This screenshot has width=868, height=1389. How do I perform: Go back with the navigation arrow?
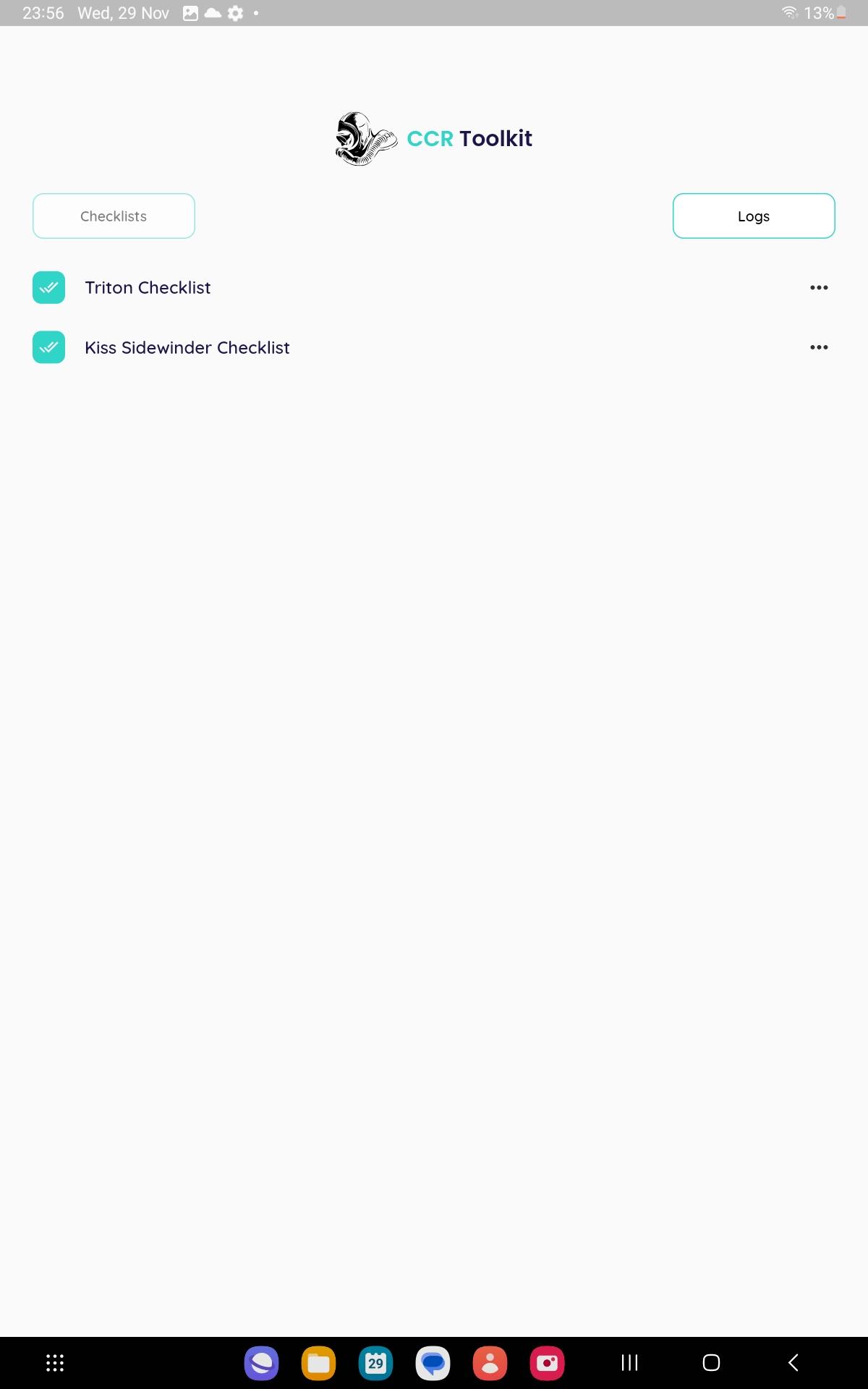[x=793, y=1363]
